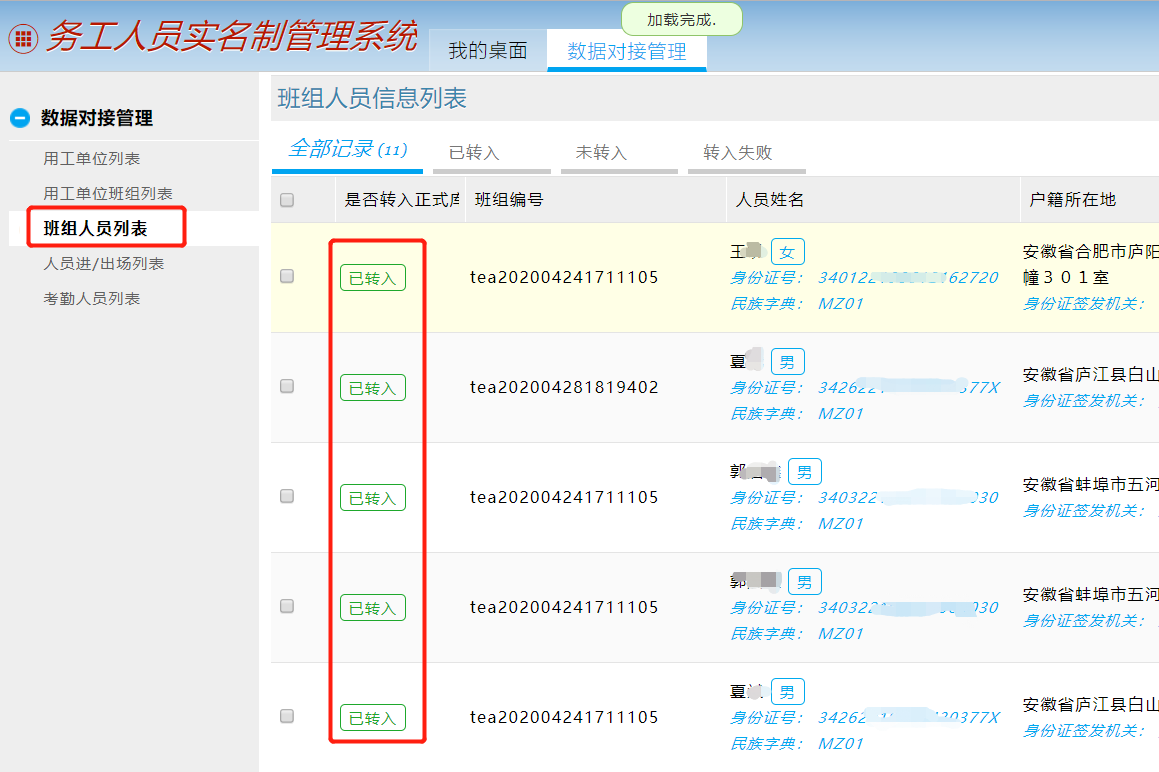
Task: Collapse the 数据对接管理 sidebar section
Action: 20,118
